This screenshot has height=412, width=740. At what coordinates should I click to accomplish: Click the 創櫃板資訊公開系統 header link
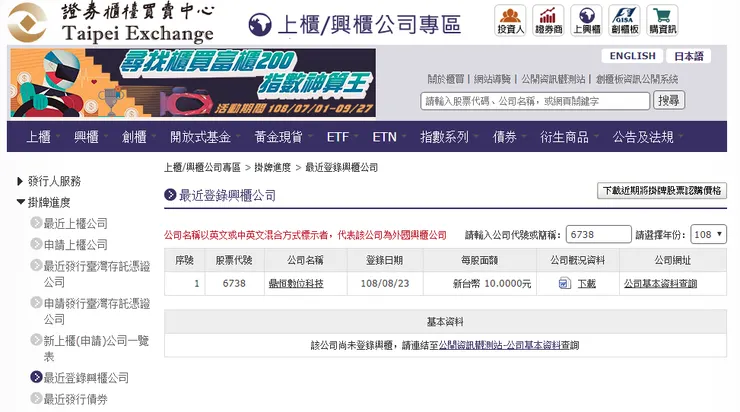[637, 79]
